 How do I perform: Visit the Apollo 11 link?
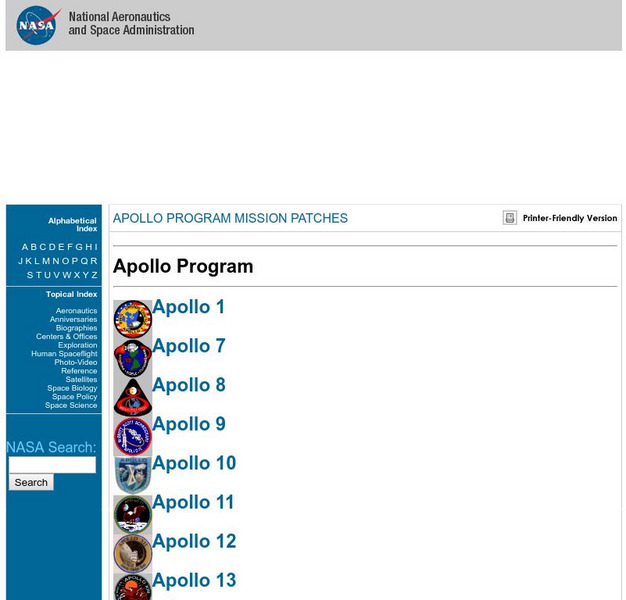click(x=193, y=502)
